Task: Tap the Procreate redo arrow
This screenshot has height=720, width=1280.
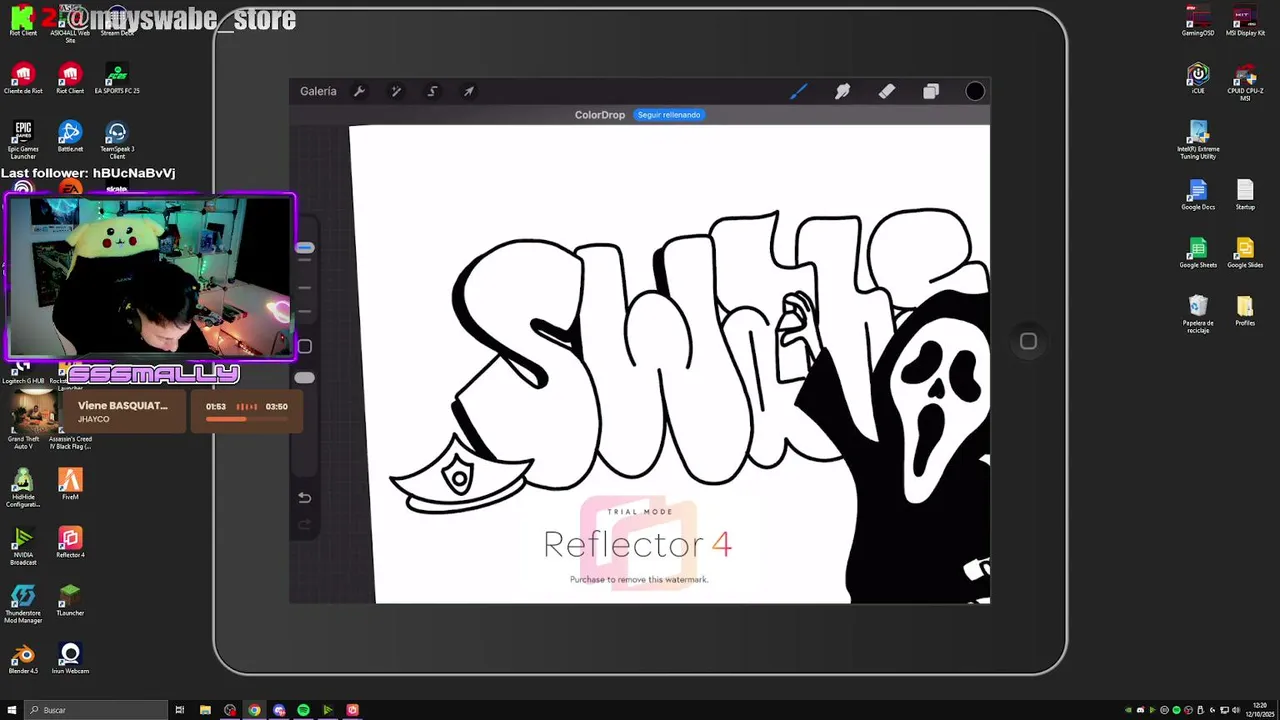Action: tap(305, 524)
